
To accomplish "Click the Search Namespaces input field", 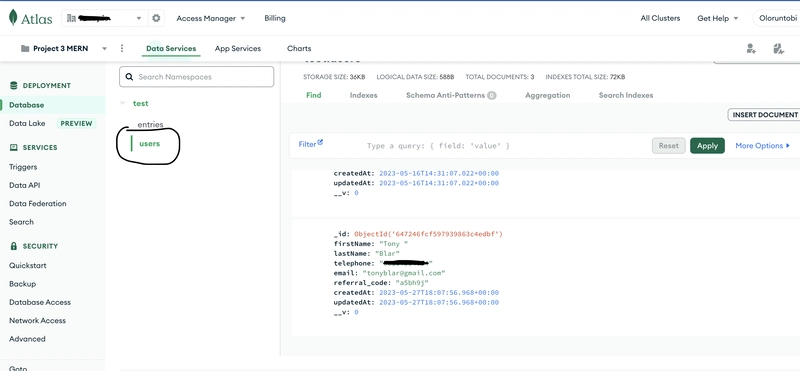I will click(196, 77).
